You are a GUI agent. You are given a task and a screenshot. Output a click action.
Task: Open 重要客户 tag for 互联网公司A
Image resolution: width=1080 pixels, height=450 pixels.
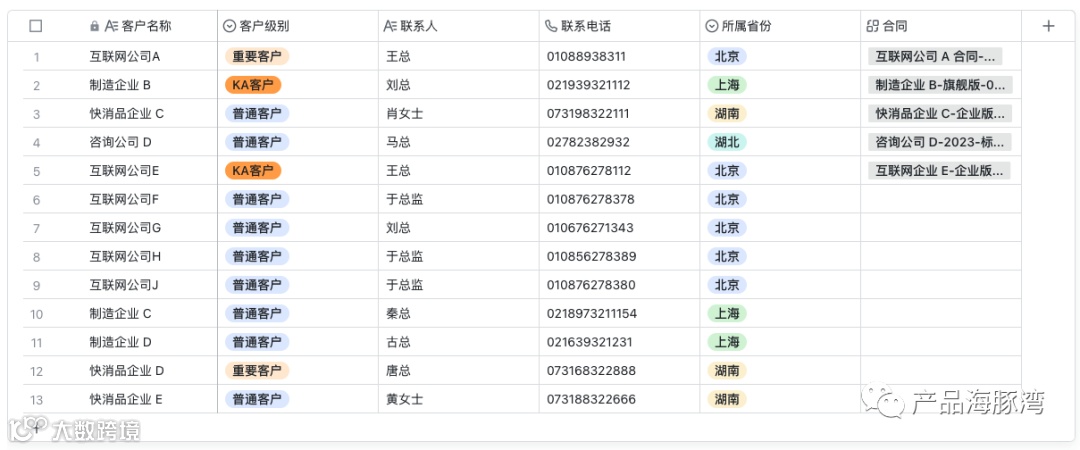click(257, 57)
